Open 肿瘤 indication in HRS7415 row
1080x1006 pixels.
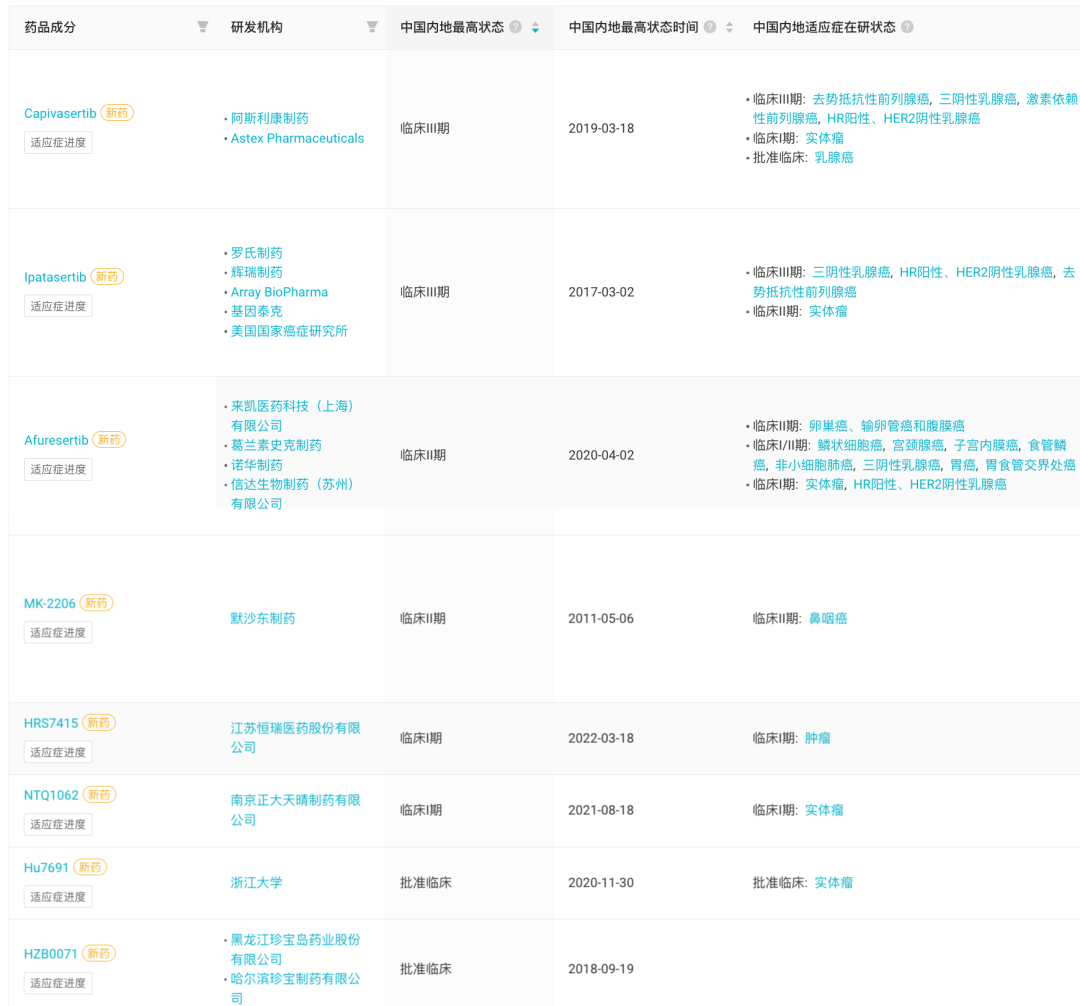tap(818, 739)
